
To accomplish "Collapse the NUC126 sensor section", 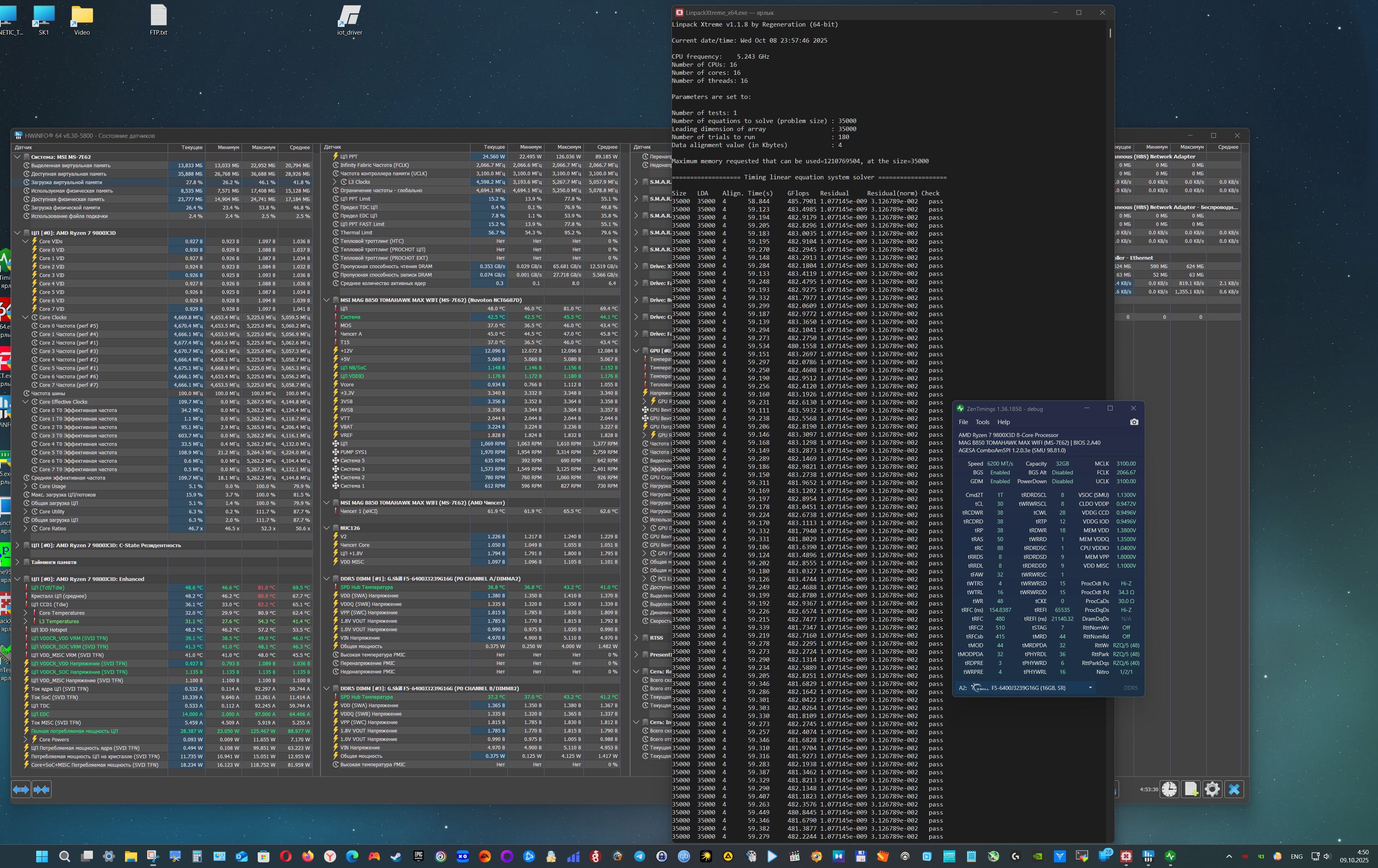I will pyautogui.click(x=327, y=528).
